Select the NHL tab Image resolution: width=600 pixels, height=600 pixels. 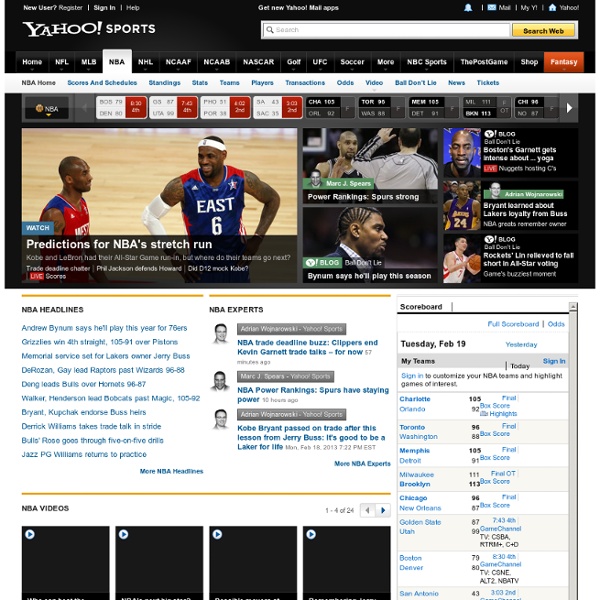[x=146, y=62]
